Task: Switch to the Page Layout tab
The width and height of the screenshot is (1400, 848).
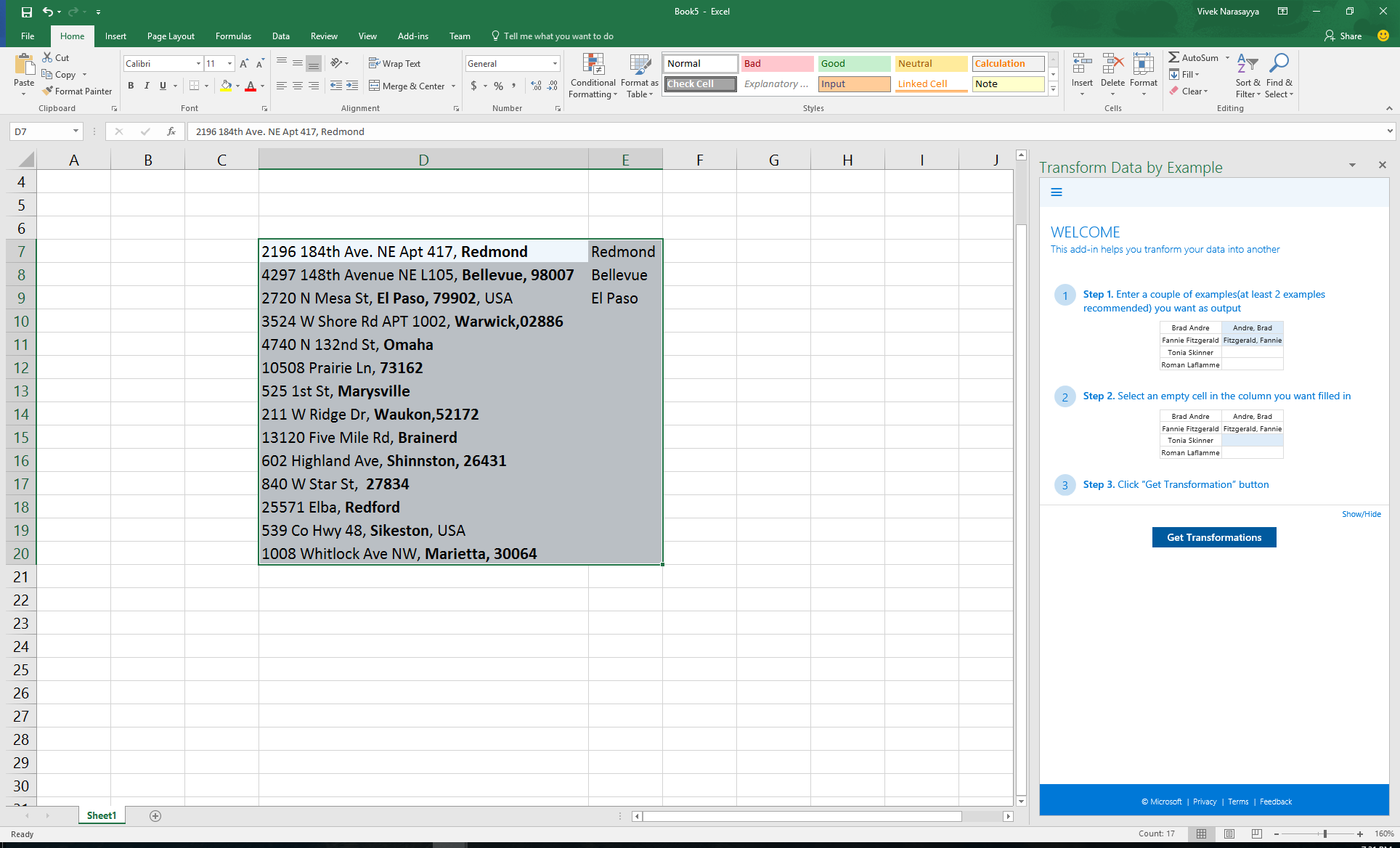Action: point(171,36)
